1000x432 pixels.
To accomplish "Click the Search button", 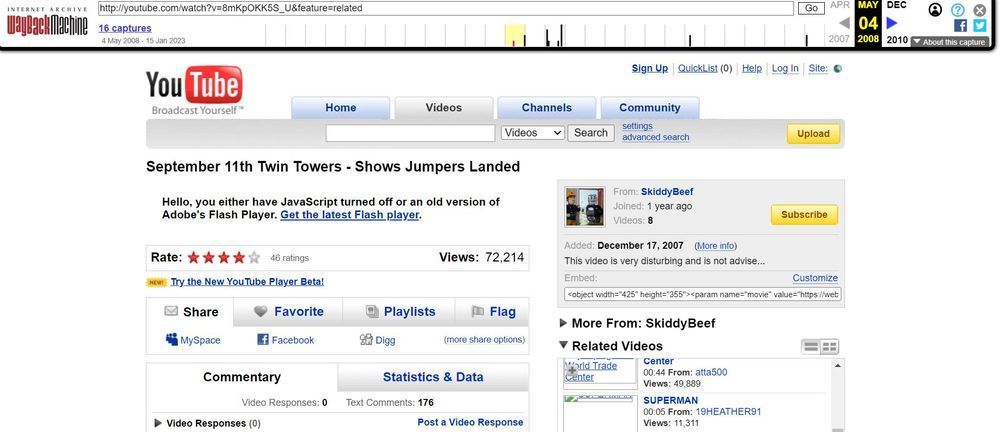I will pyautogui.click(x=591, y=133).
